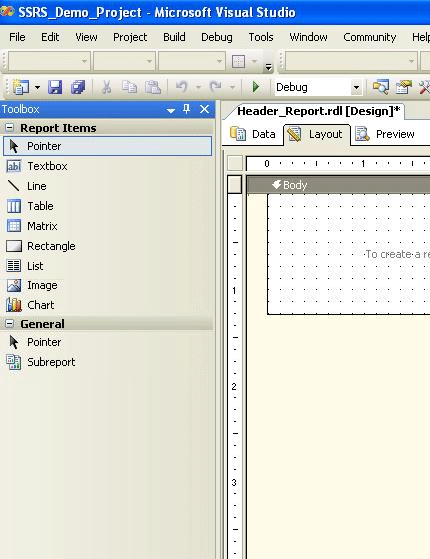Click the Save toolbar icon
The height and width of the screenshot is (559, 430).
click(55, 87)
